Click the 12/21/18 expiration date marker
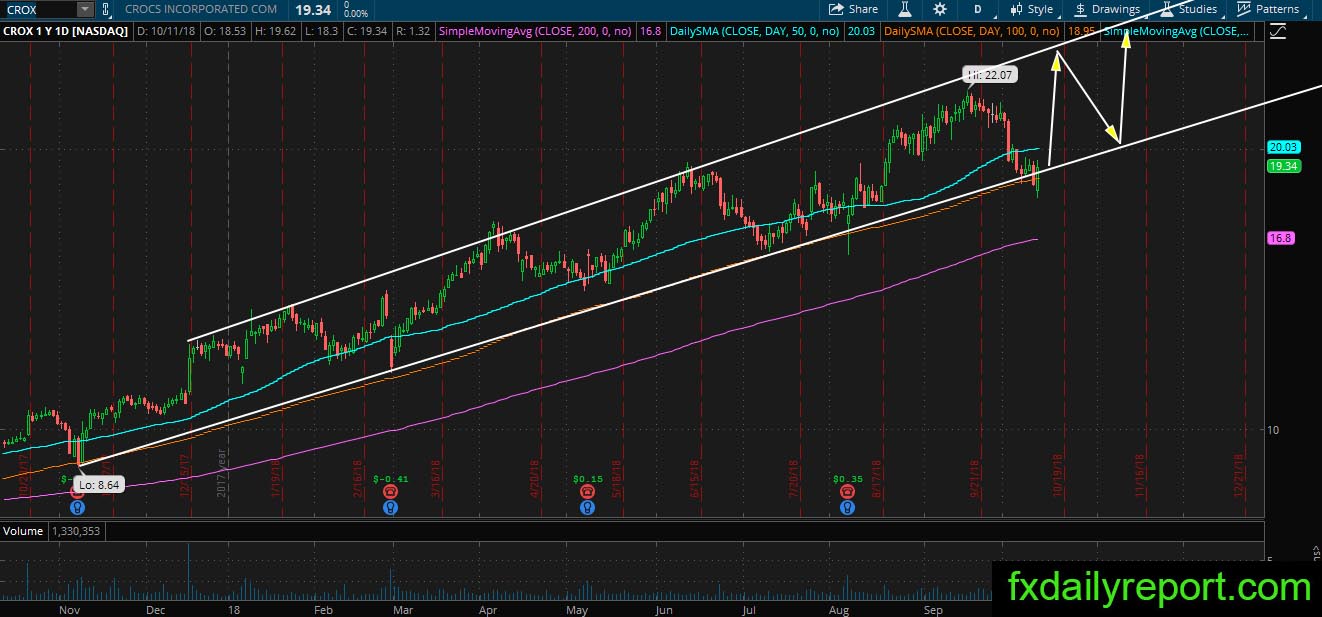Viewport: 1322px width, 617px height. click(x=1240, y=475)
